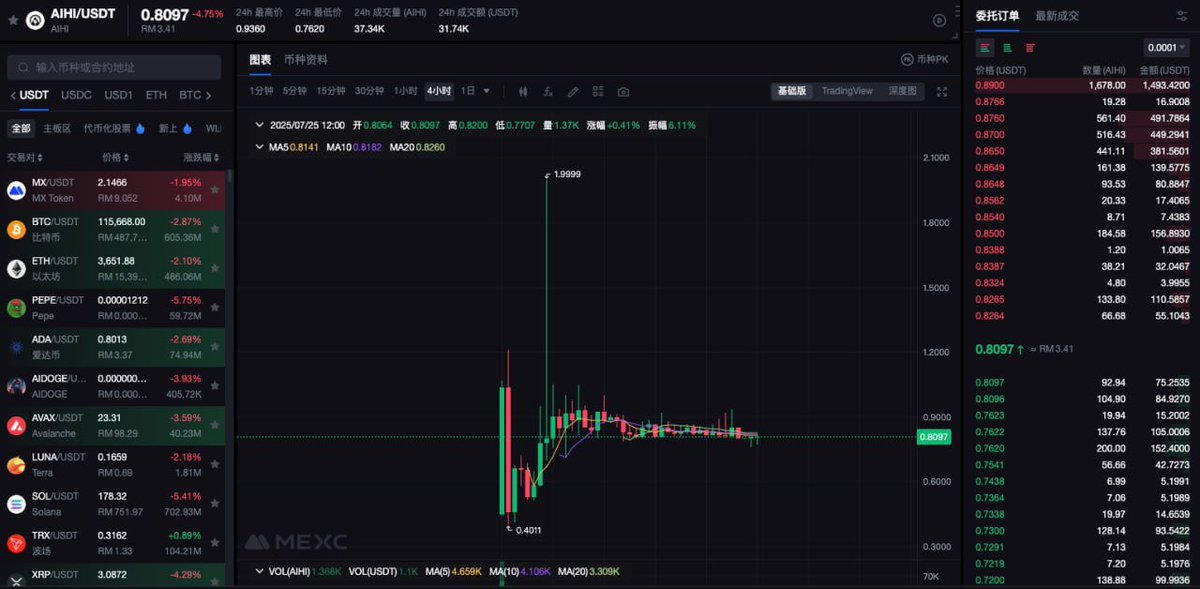Screen dimensions: 1200x589
Task: Select the drawing pencil tool
Action: (573, 91)
